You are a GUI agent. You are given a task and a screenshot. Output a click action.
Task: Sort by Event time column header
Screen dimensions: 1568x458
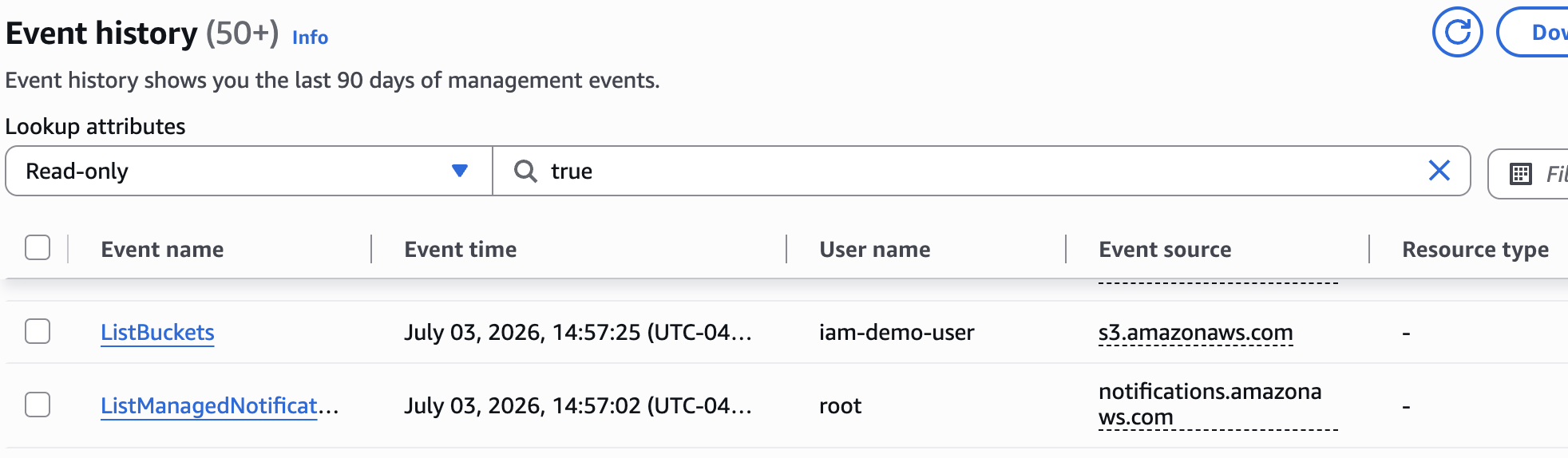(x=461, y=250)
